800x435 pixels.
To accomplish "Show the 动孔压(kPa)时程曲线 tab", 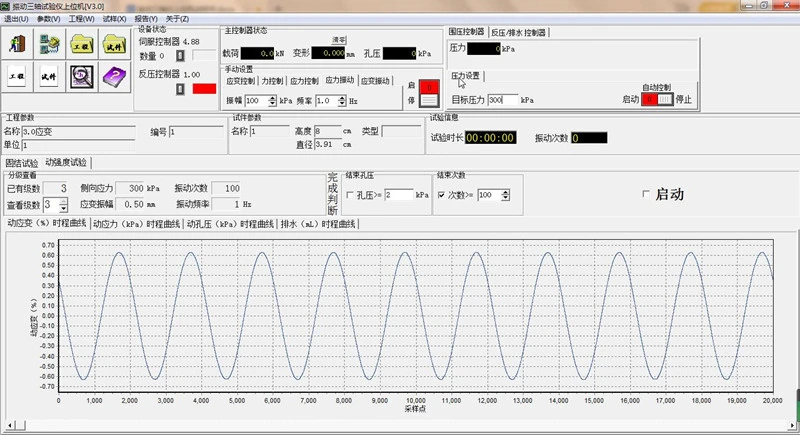I will [230, 224].
